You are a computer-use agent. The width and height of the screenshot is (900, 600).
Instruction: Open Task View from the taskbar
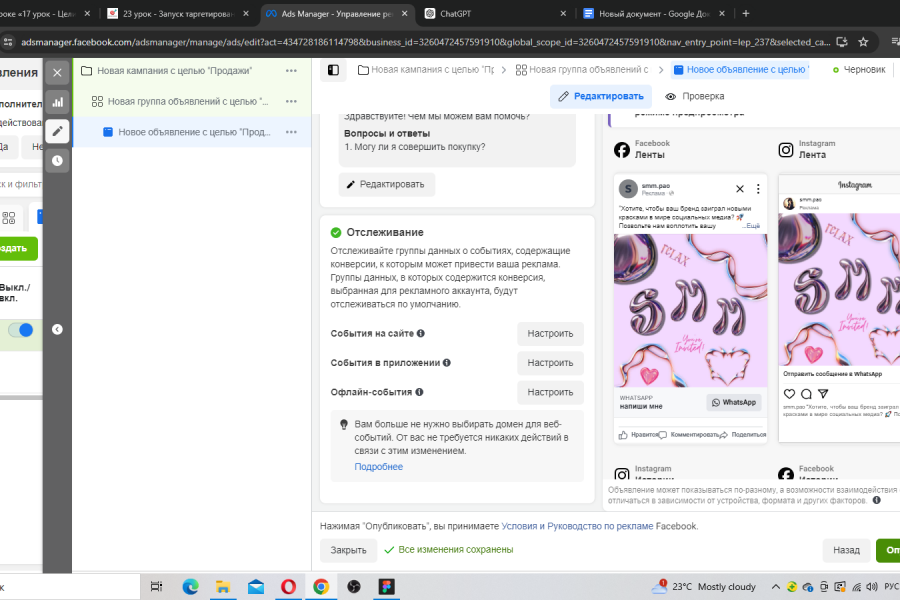[x=156, y=587]
